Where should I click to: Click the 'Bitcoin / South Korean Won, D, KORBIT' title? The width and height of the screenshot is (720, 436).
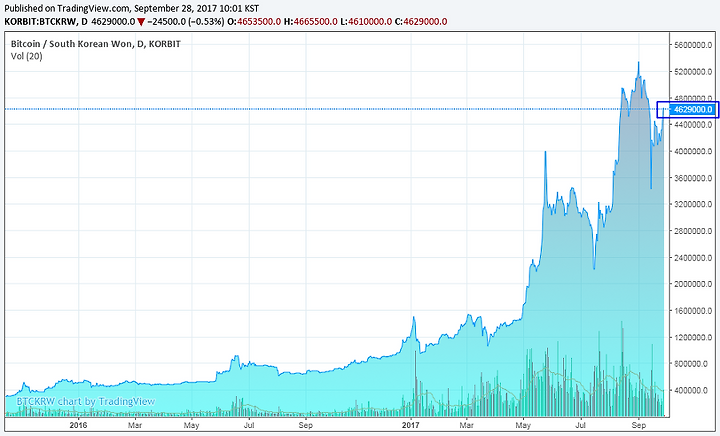[96, 44]
